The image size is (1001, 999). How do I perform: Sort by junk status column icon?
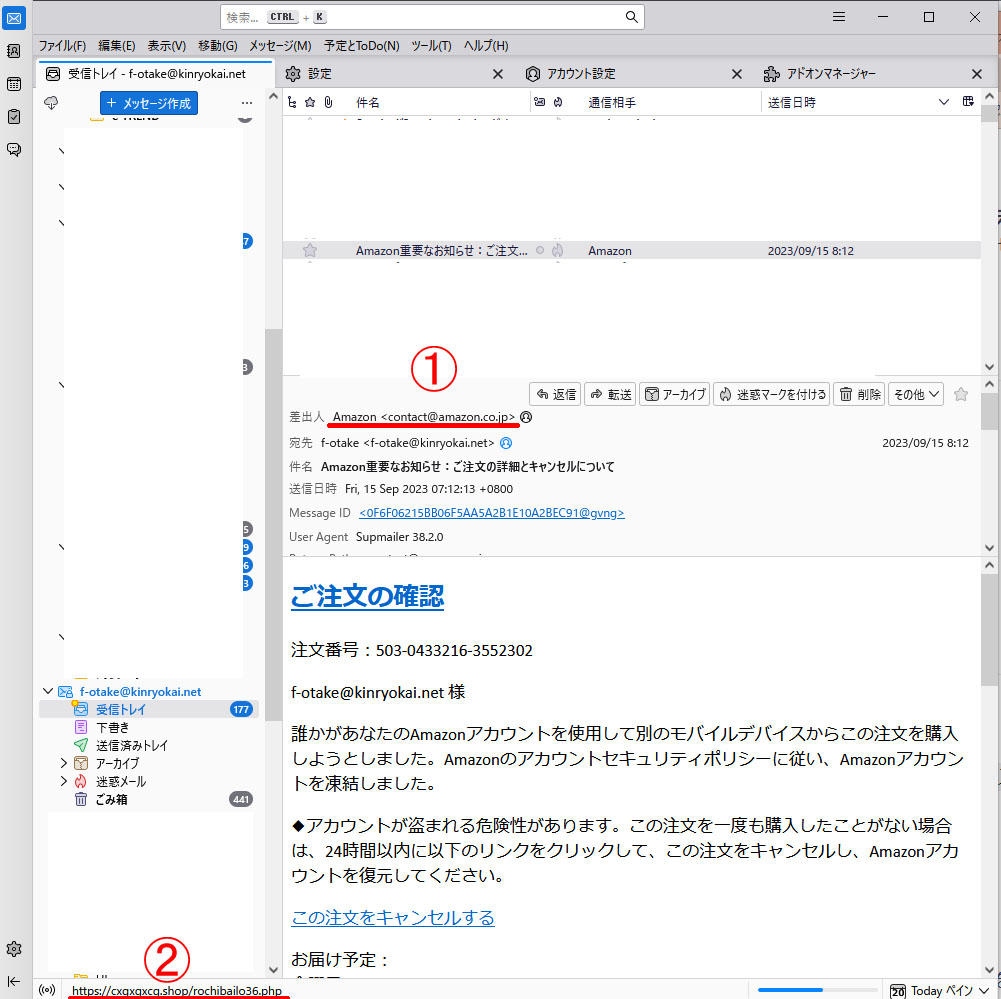(x=558, y=102)
